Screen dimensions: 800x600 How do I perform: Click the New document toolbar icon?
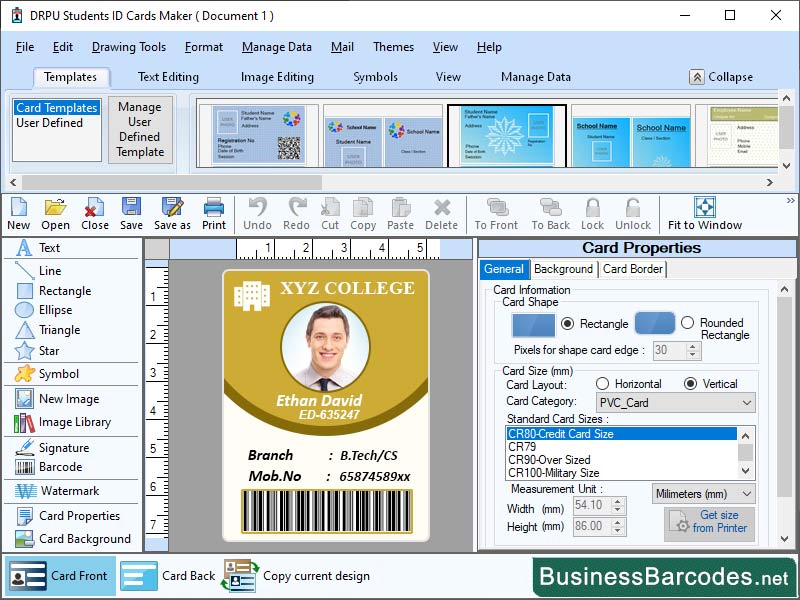18,213
